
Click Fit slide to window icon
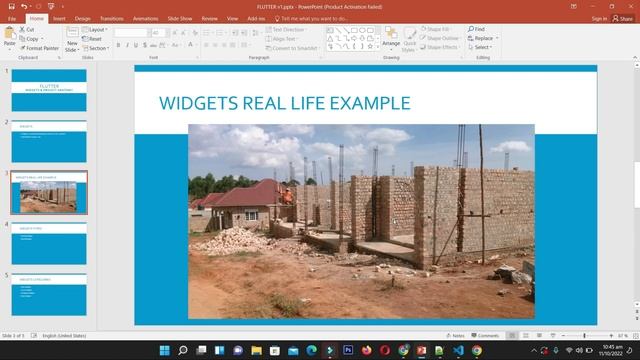click(636, 336)
